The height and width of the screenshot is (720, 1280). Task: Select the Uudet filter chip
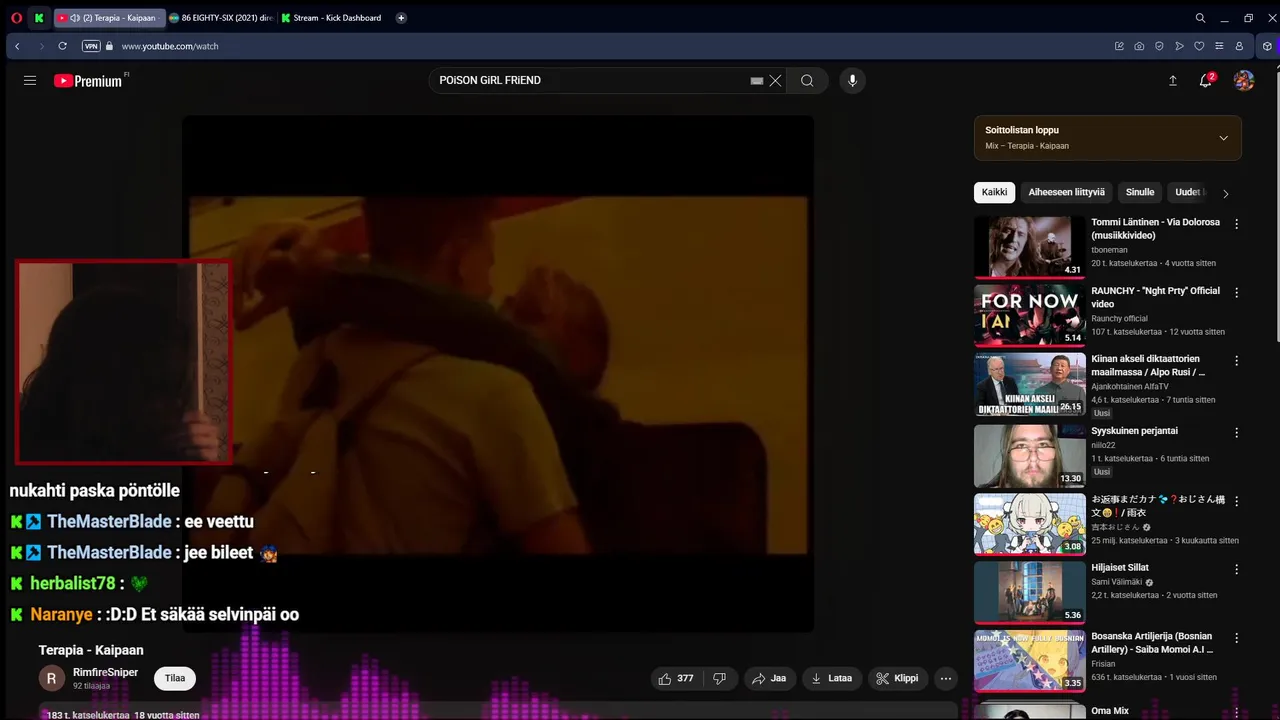pyautogui.click(x=1189, y=192)
